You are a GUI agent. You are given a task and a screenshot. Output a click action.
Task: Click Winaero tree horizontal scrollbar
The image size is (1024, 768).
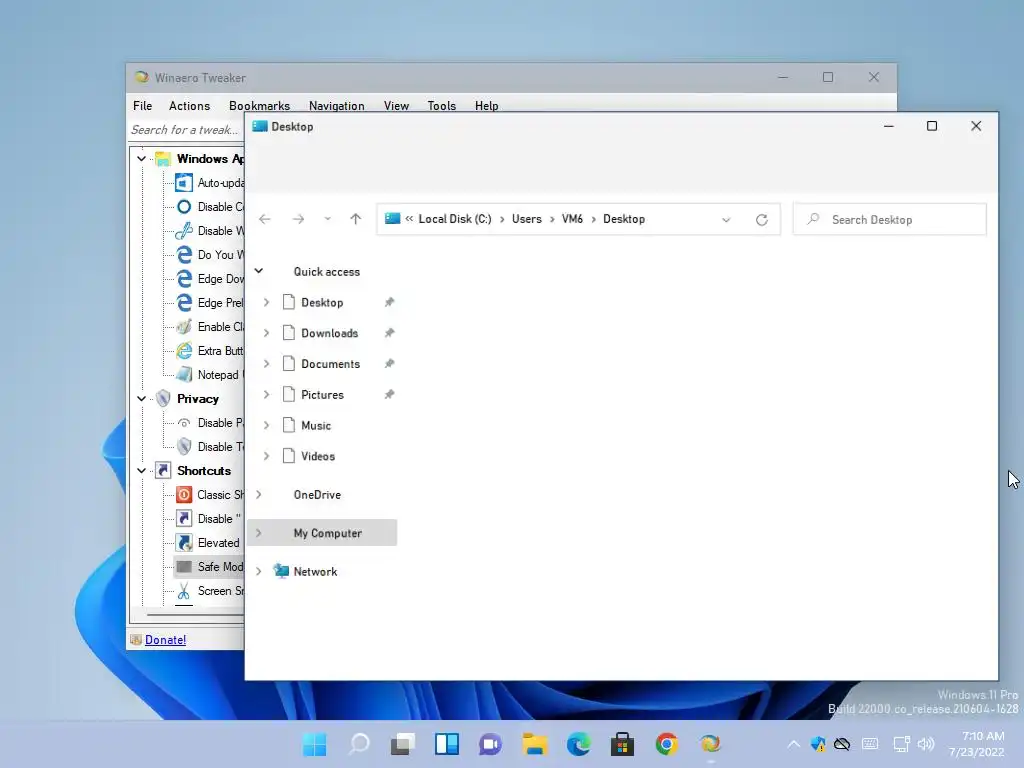(x=195, y=615)
